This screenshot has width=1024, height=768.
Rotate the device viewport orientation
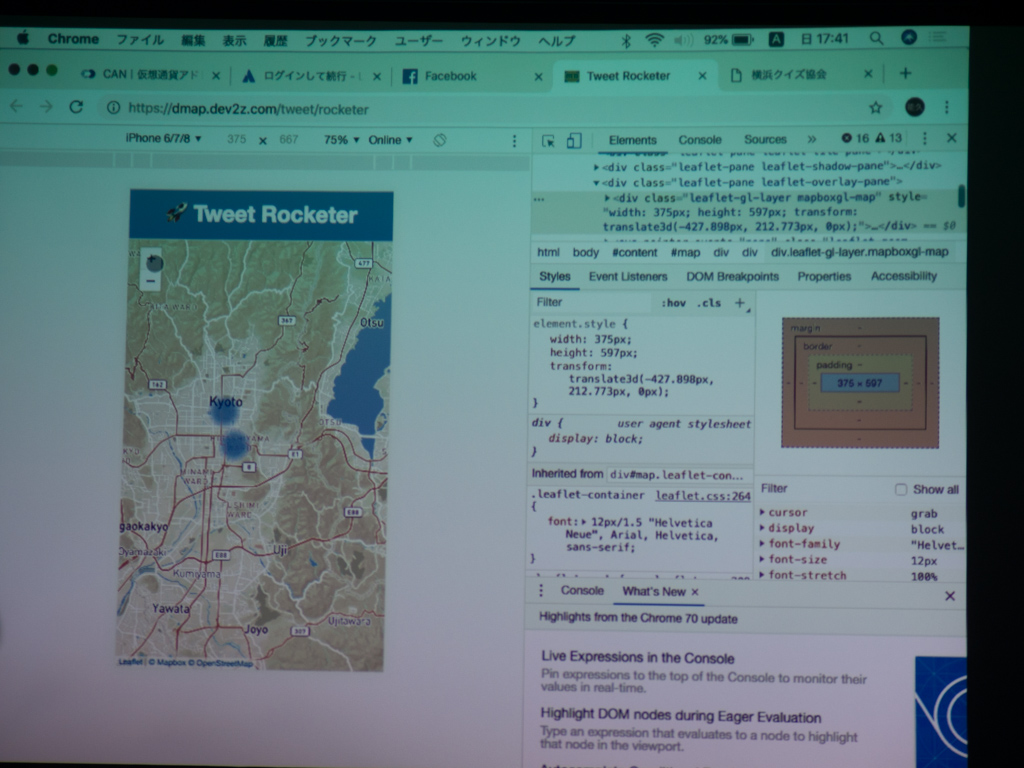pyautogui.click(x=440, y=140)
